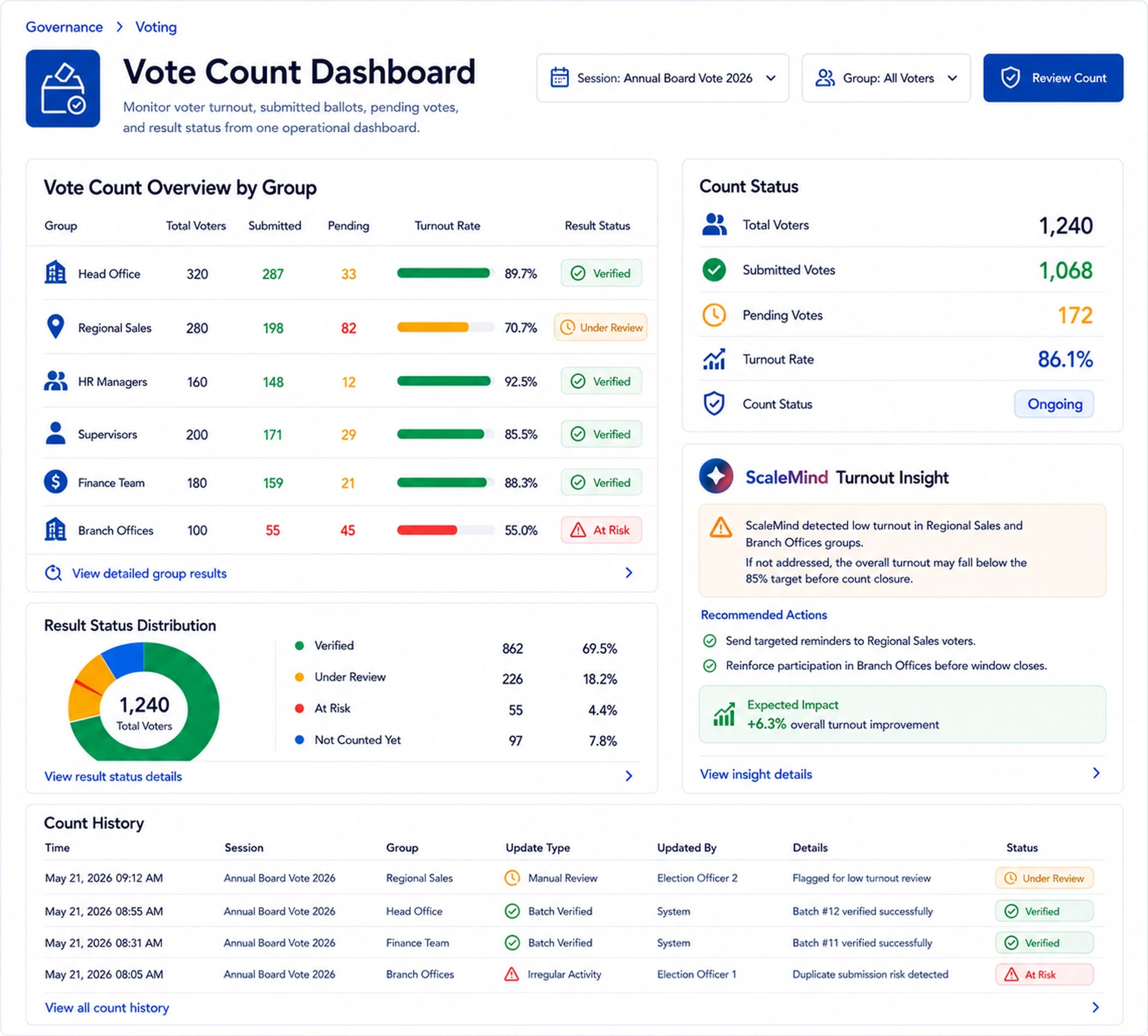Go to the Governance breadcrumb
1148x1036 pixels.
pos(65,27)
